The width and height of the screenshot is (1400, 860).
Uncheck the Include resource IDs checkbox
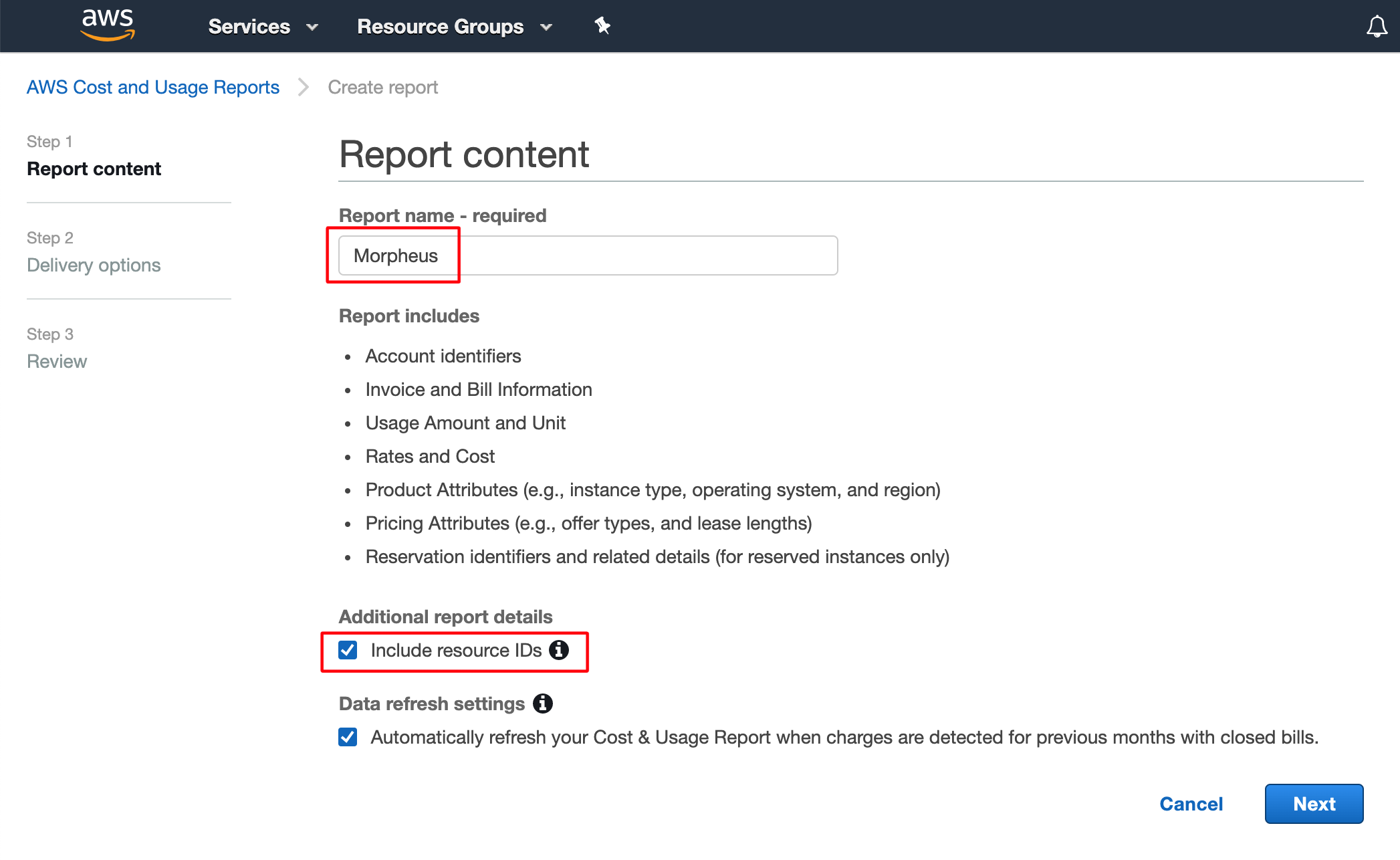(x=348, y=650)
